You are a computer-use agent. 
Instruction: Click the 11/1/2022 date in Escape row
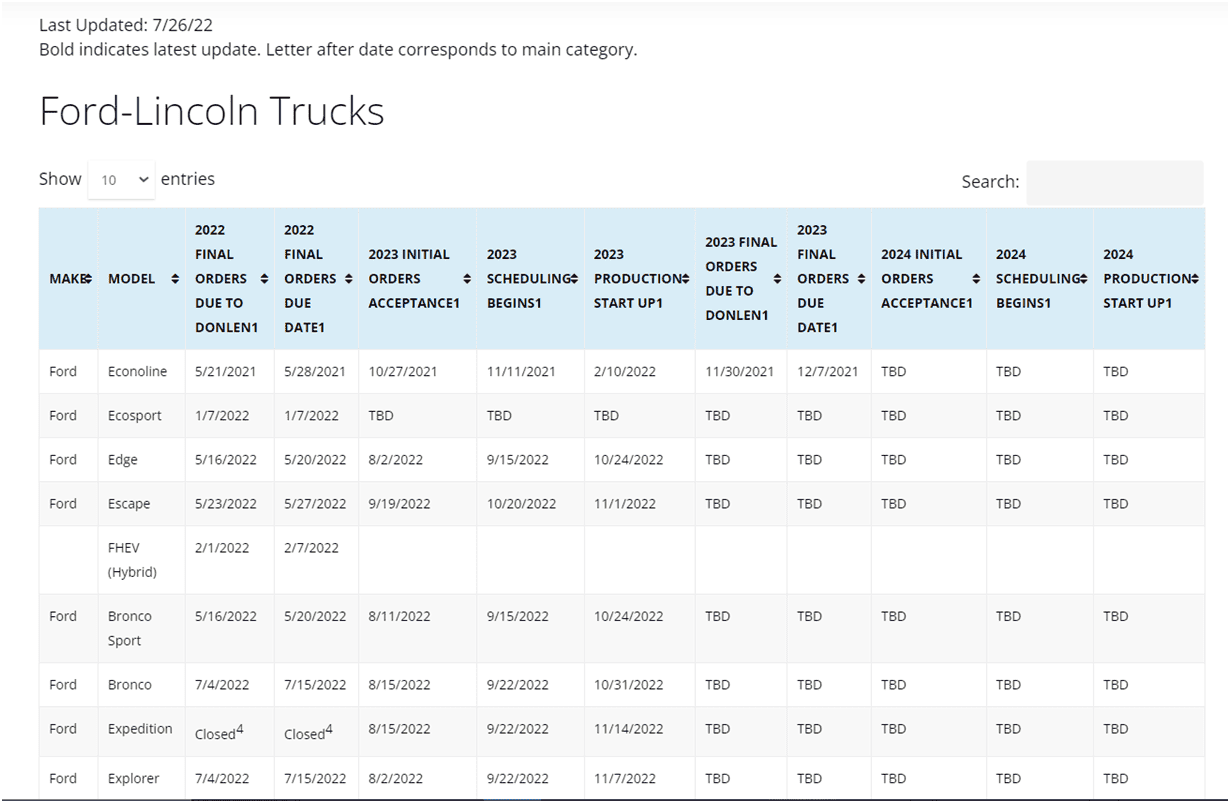[625, 504]
